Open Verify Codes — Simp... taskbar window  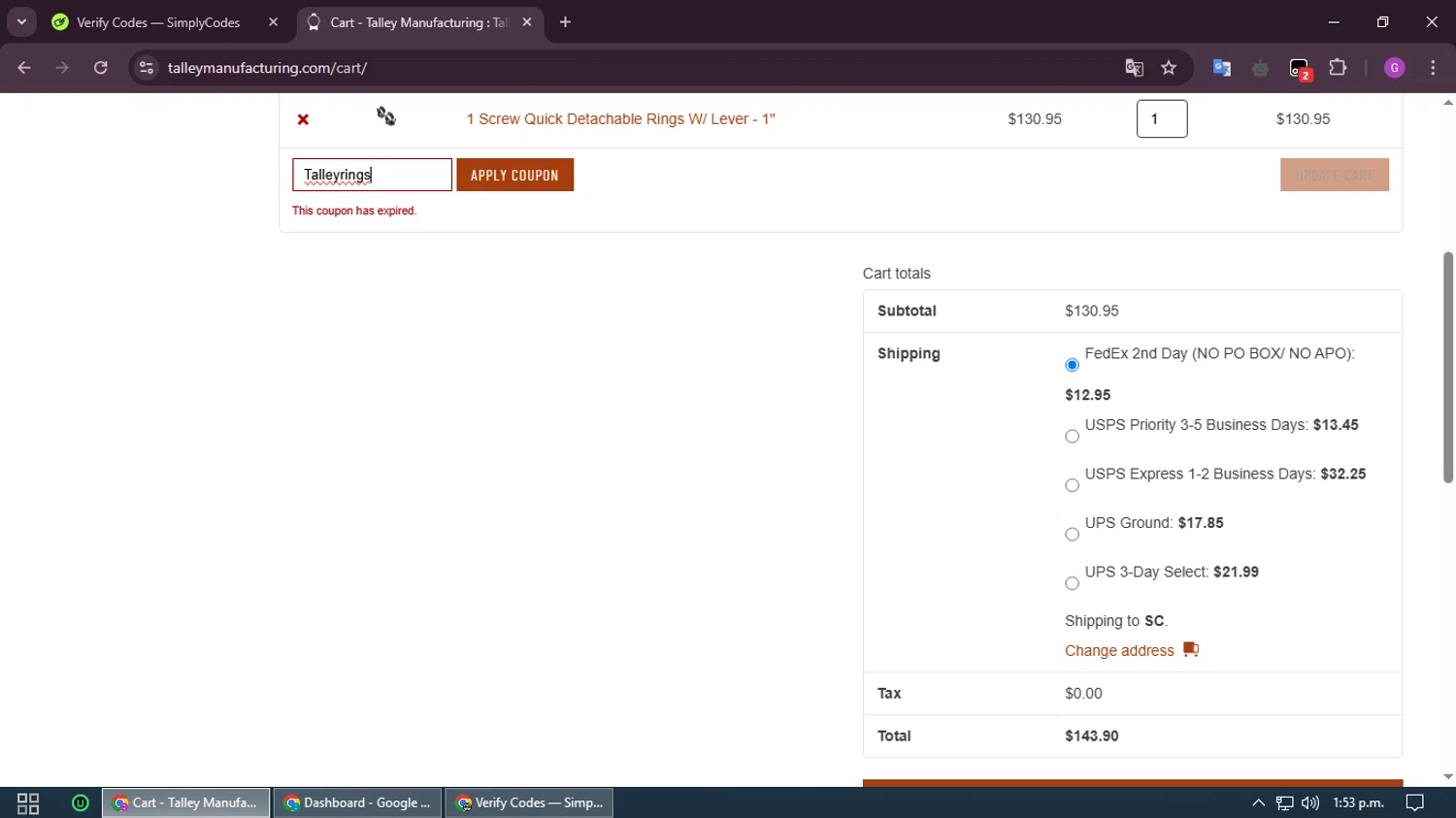pyautogui.click(x=530, y=802)
